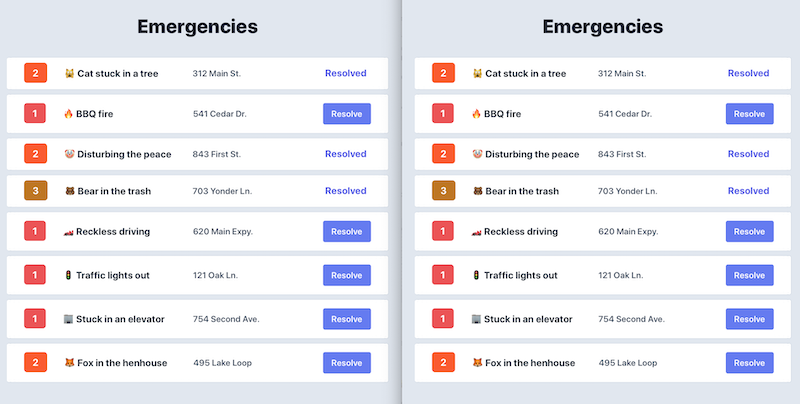Click priority 3 badge in left list

(x=35, y=191)
